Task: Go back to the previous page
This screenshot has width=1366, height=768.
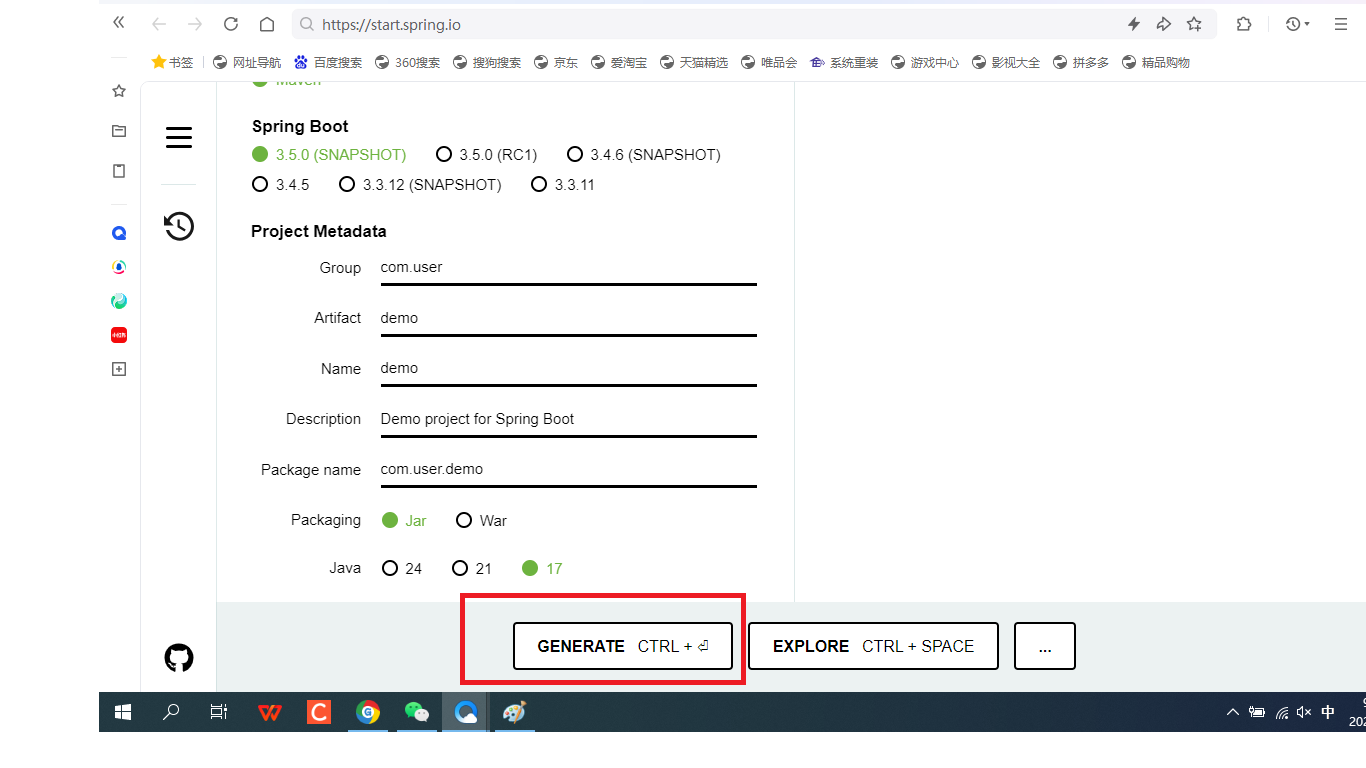Action: pos(158,24)
